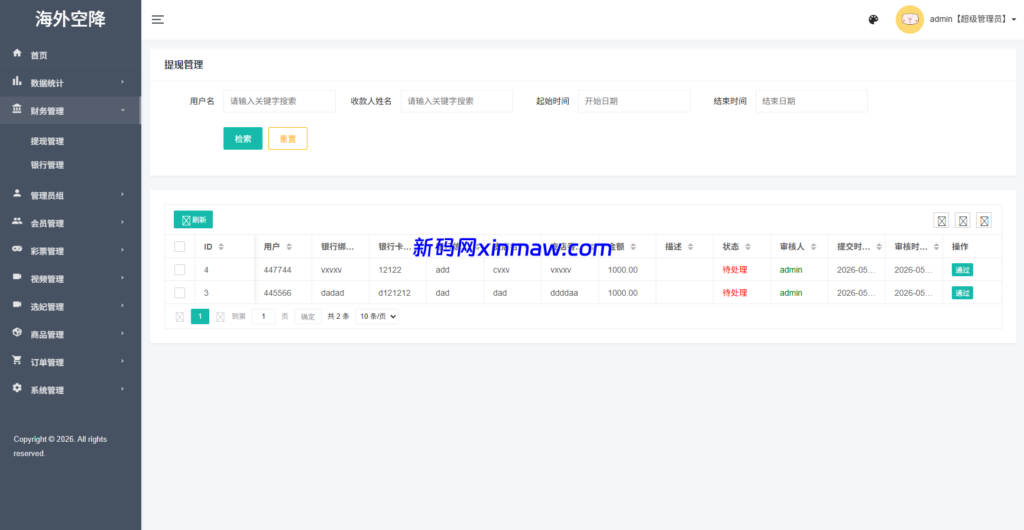Click the 确定 page jump button
Viewport: 1024px width, 530px height.
pos(308,317)
